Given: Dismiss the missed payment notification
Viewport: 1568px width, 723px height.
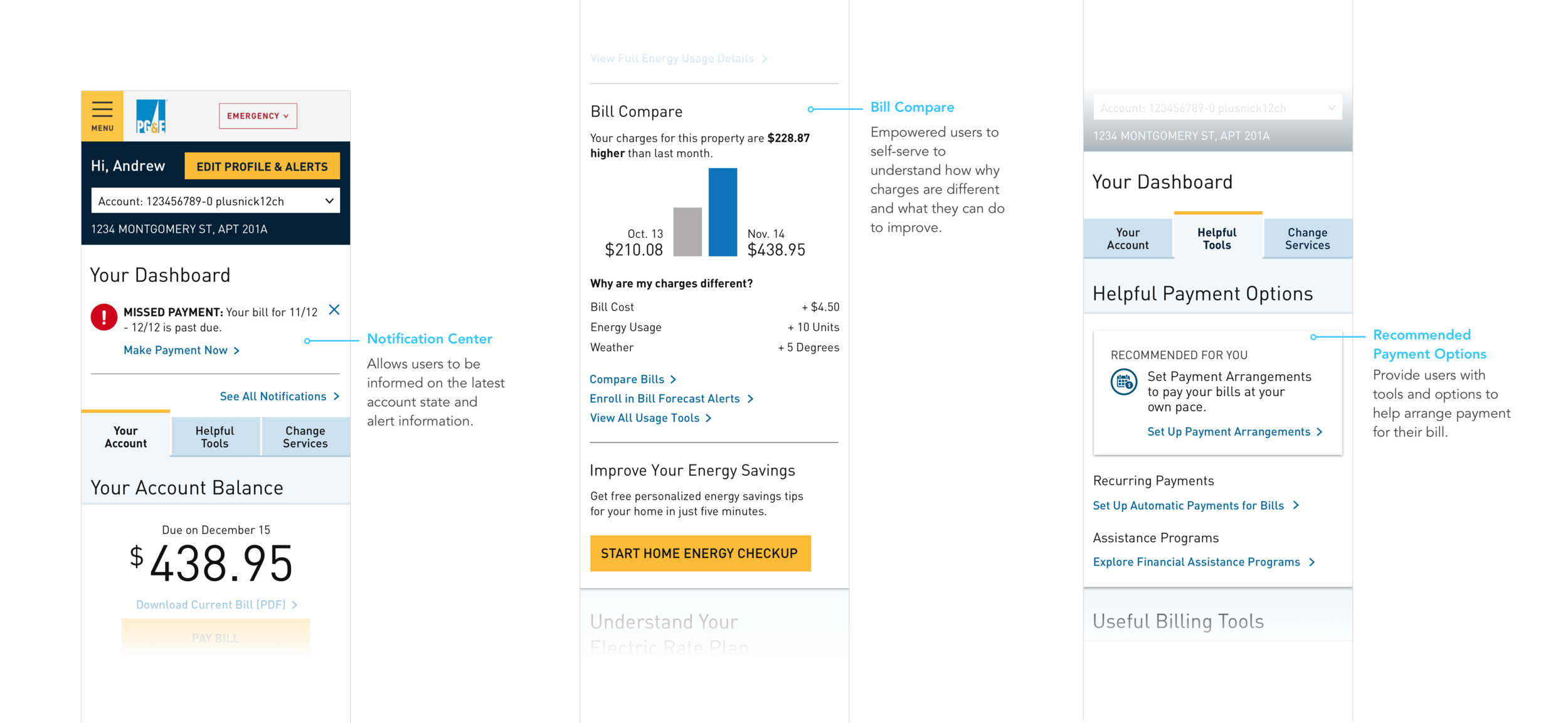Looking at the screenshot, I should point(334,309).
